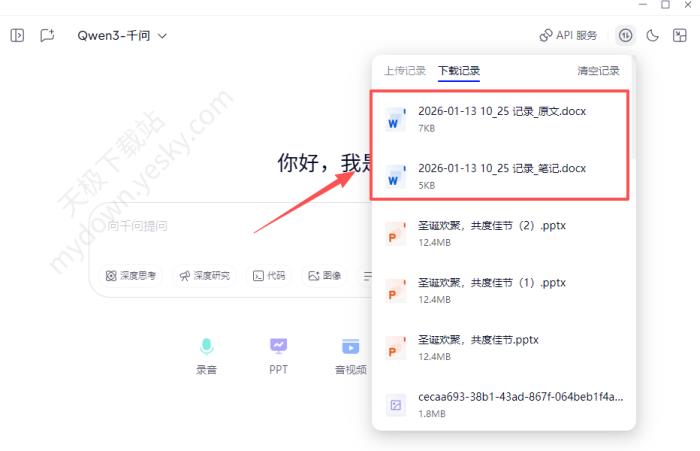Open 2026-01-13 10_25 记录_笔记.docx file
This screenshot has height=451, width=700.
point(501,168)
